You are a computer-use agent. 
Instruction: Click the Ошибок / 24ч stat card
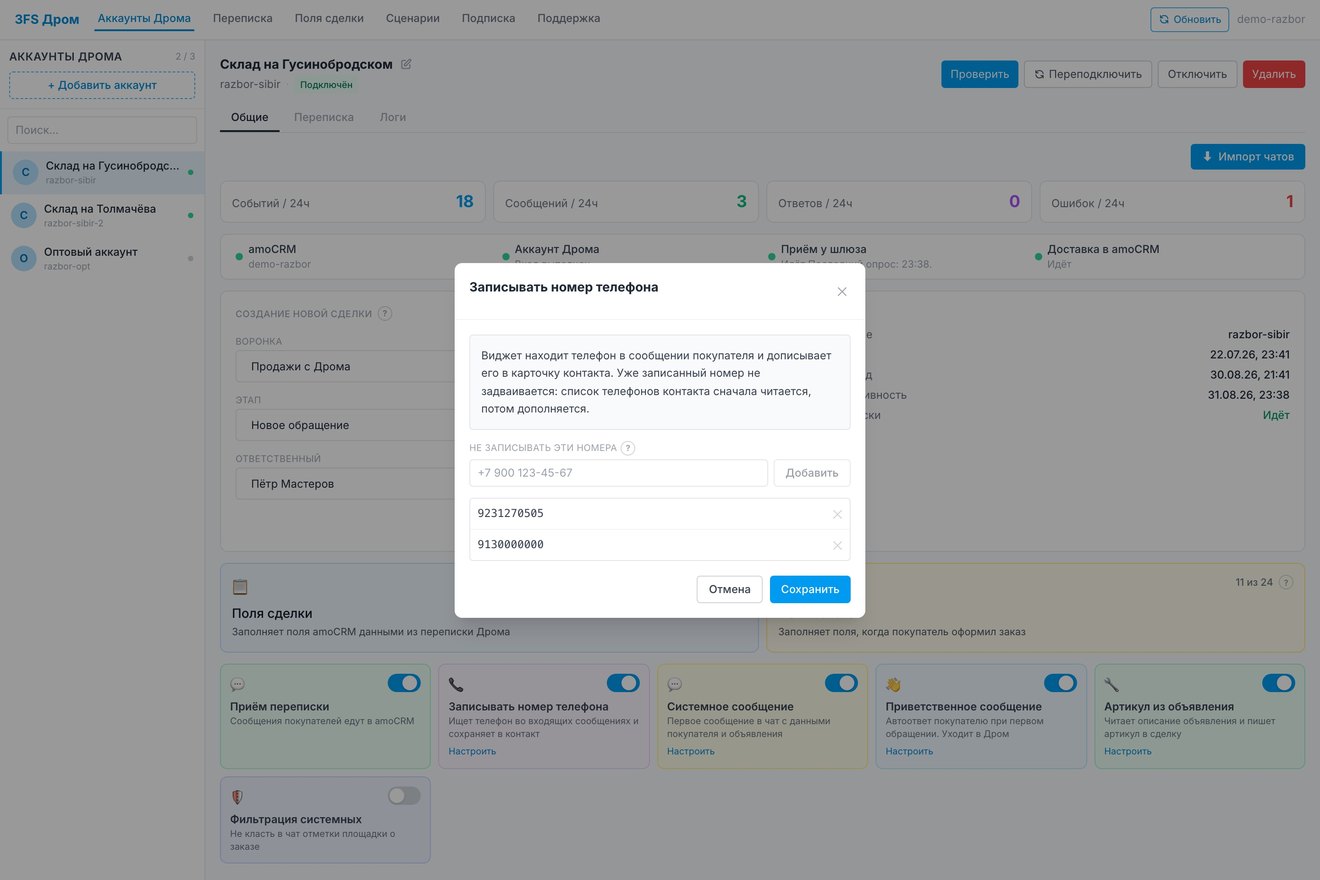[1172, 202]
